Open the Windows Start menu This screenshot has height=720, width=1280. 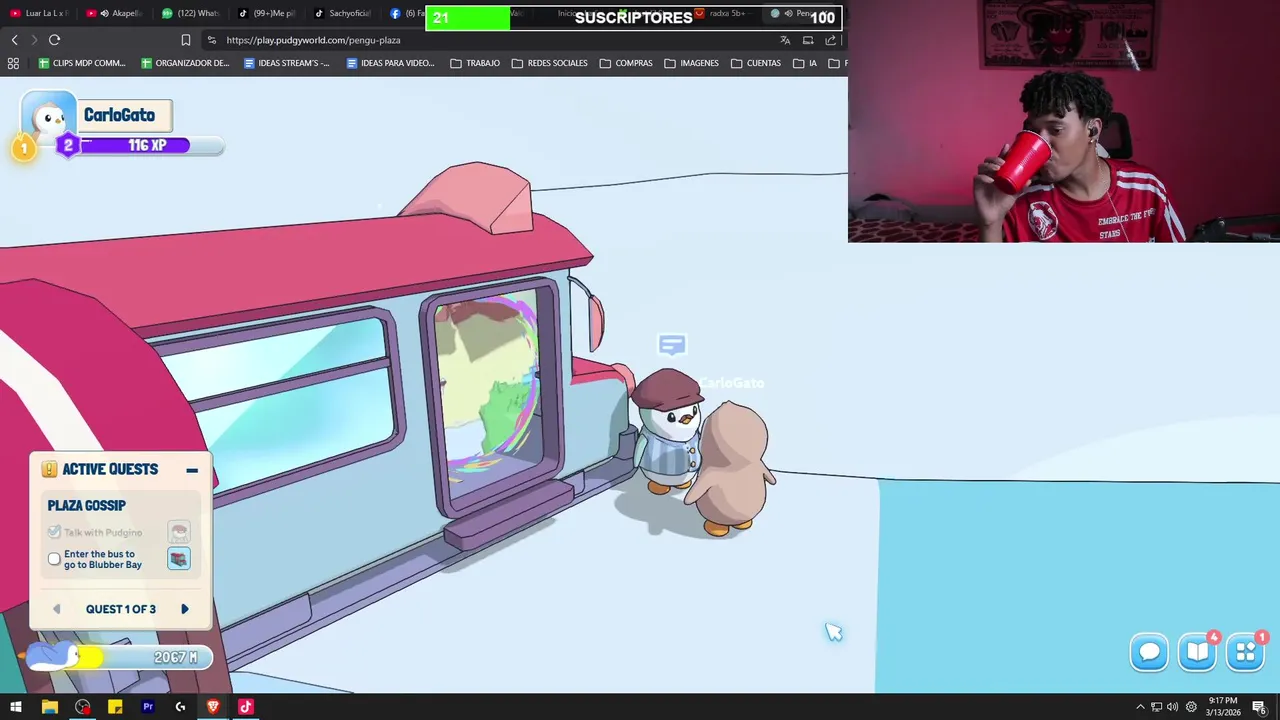(x=16, y=707)
